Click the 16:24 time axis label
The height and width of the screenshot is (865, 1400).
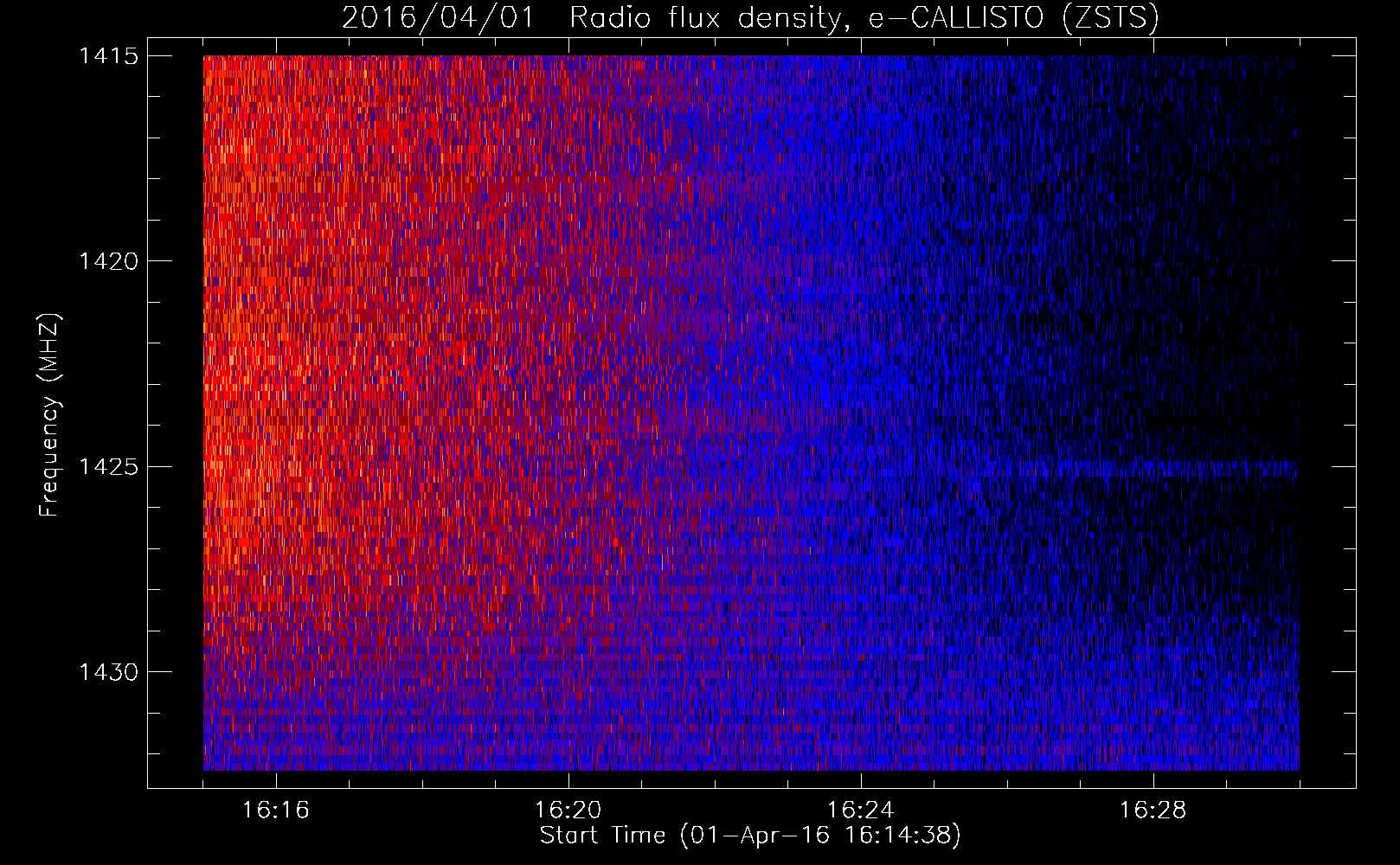click(x=861, y=811)
